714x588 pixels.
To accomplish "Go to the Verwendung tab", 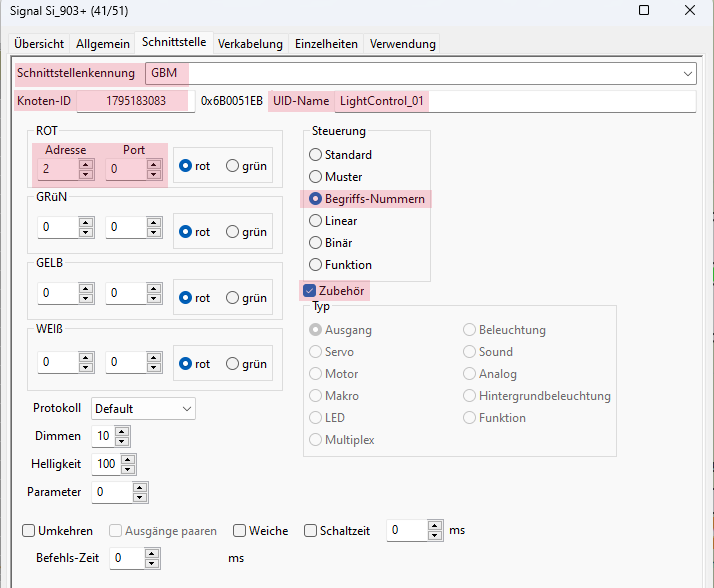I will click(x=402, y=44).
